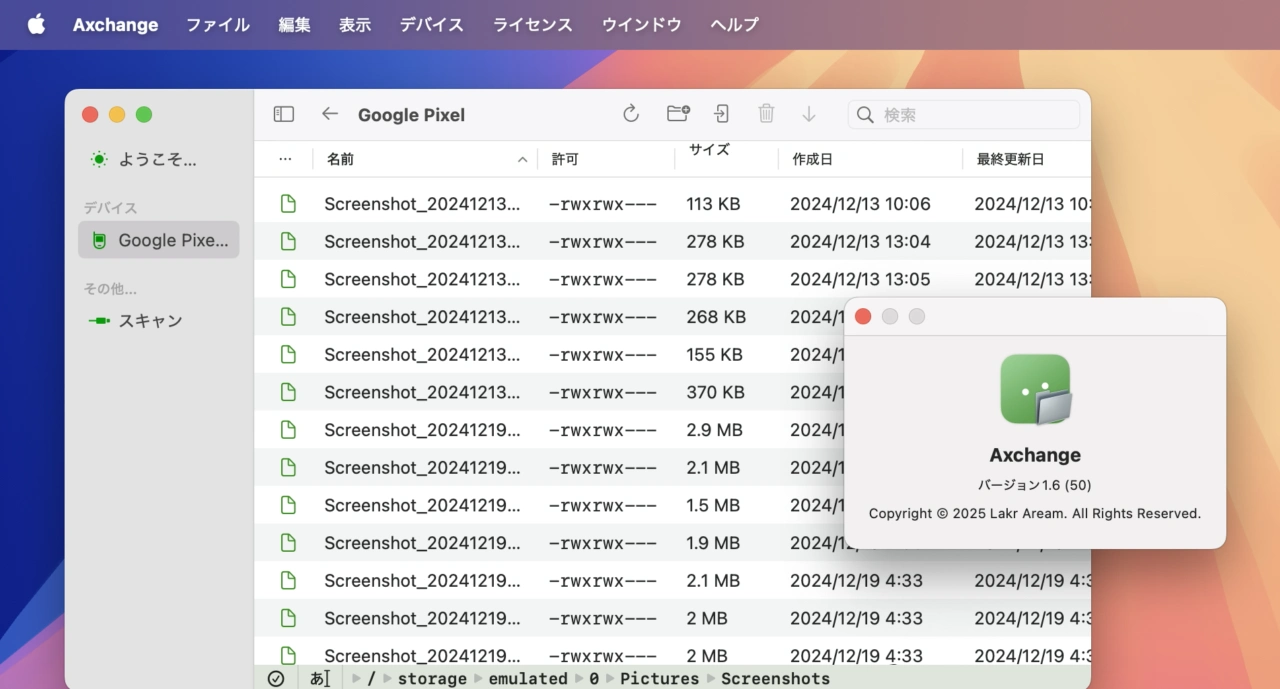The width and height of the screenshot is (1280, 689).
Task: Click the import file toolbar icon
Action: tap(721, 114)
